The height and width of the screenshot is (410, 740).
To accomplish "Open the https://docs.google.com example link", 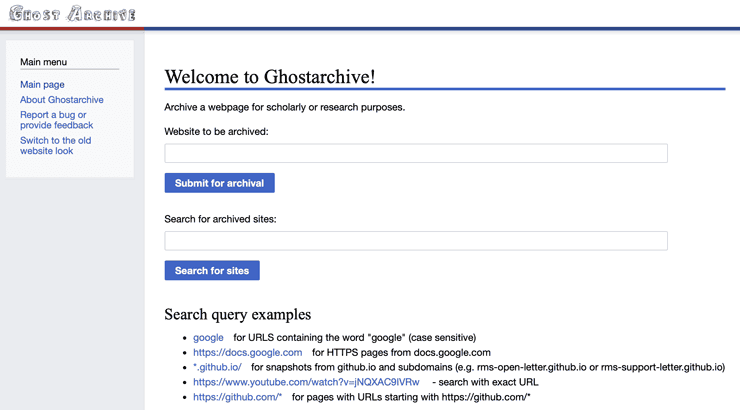I will click(x=247, y=353).
